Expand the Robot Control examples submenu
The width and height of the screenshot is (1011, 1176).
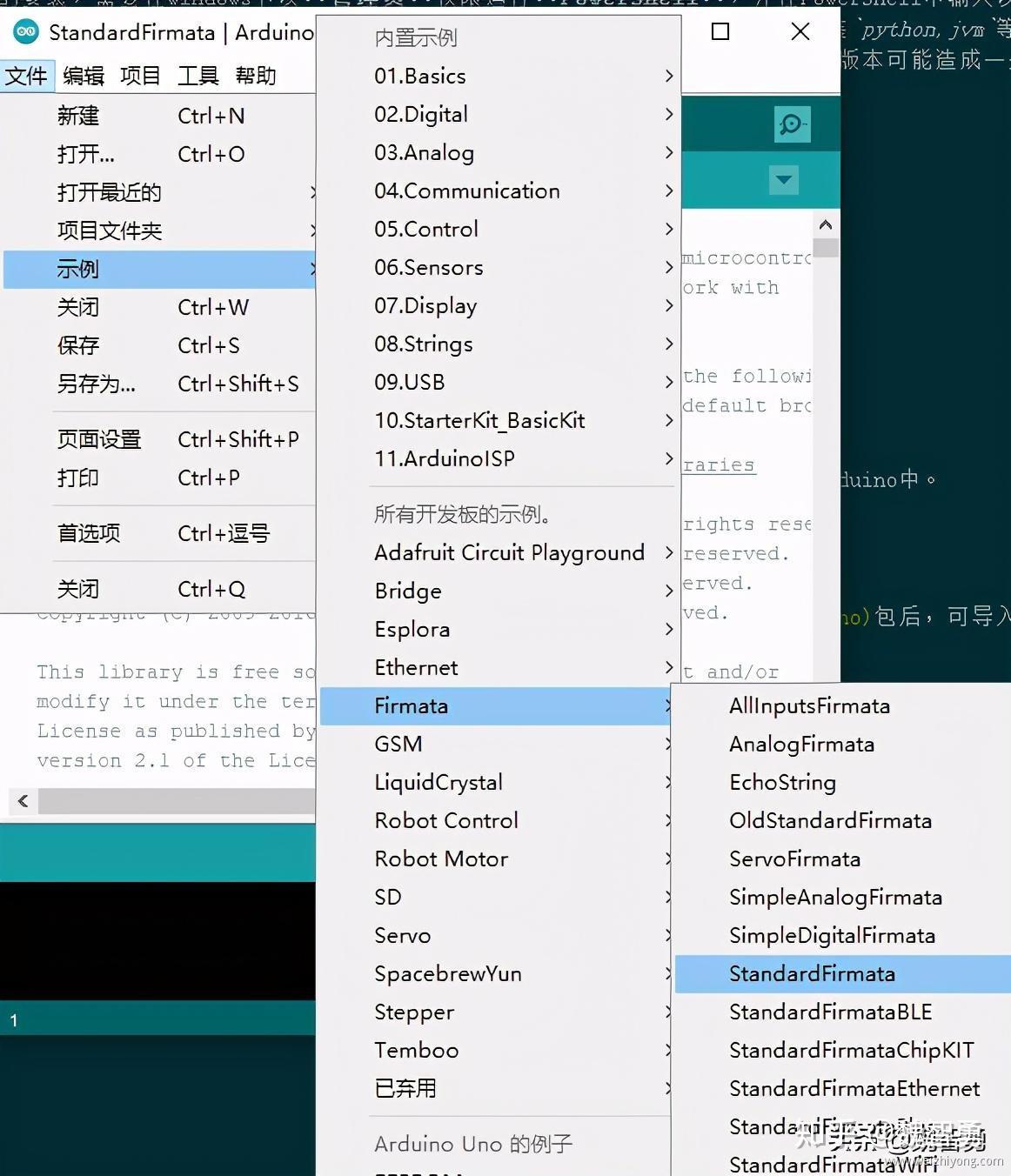[446, 820]
